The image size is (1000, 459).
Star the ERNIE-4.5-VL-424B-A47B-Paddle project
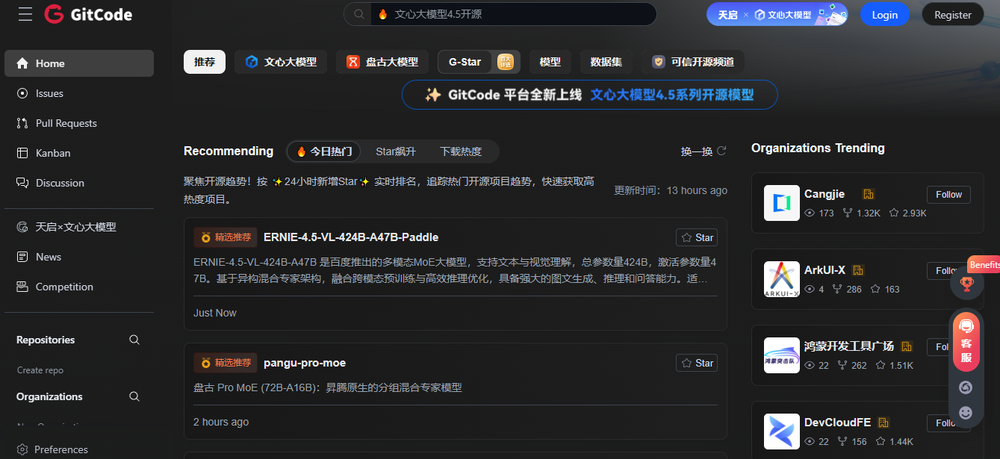pos(696,237)
